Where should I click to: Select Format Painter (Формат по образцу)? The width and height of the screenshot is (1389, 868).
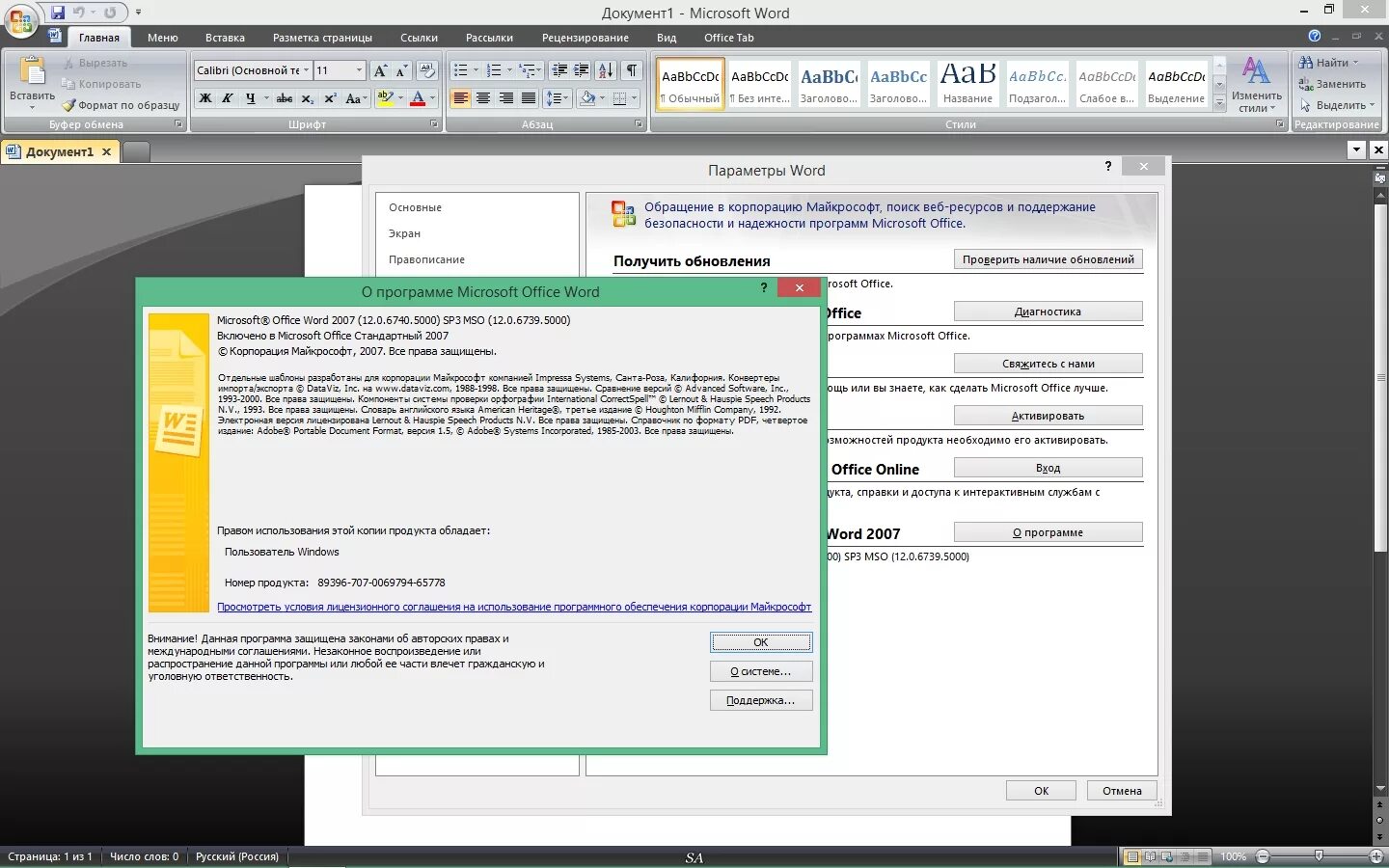(122, 105)
